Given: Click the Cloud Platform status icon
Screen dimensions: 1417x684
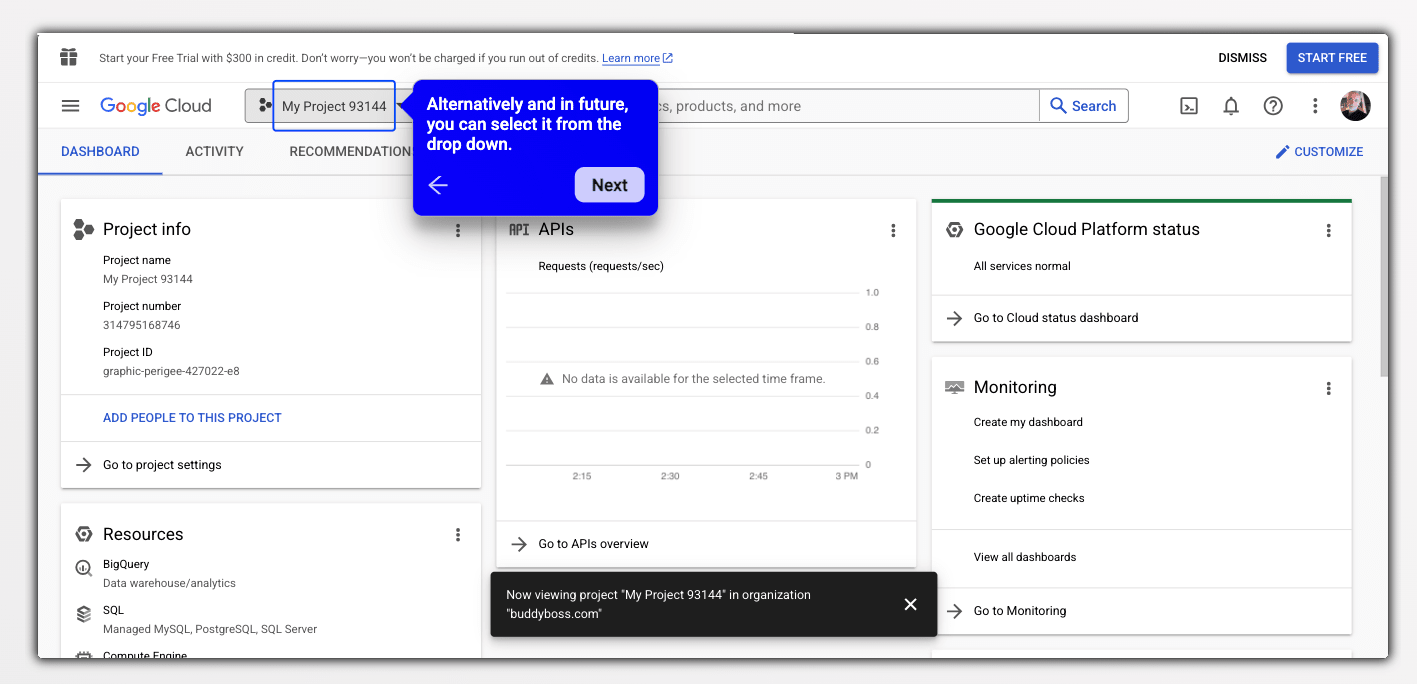Looking at the screenshot, I should point(954,229).
